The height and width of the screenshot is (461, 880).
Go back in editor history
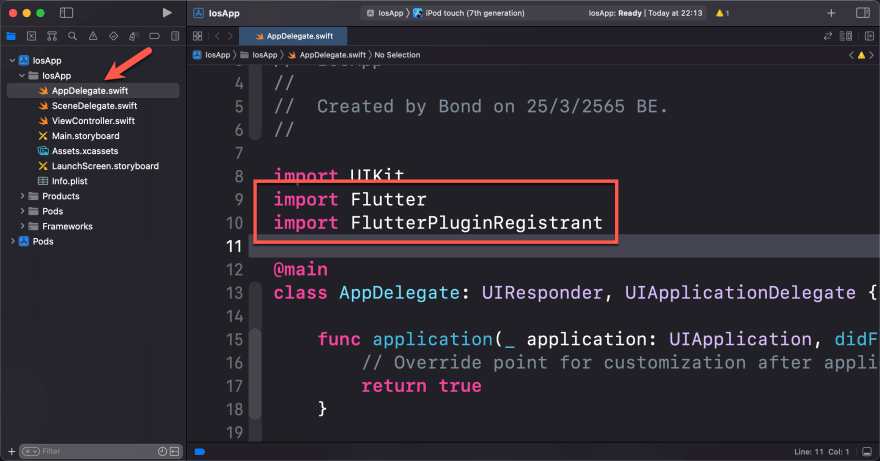click(217, 36)
